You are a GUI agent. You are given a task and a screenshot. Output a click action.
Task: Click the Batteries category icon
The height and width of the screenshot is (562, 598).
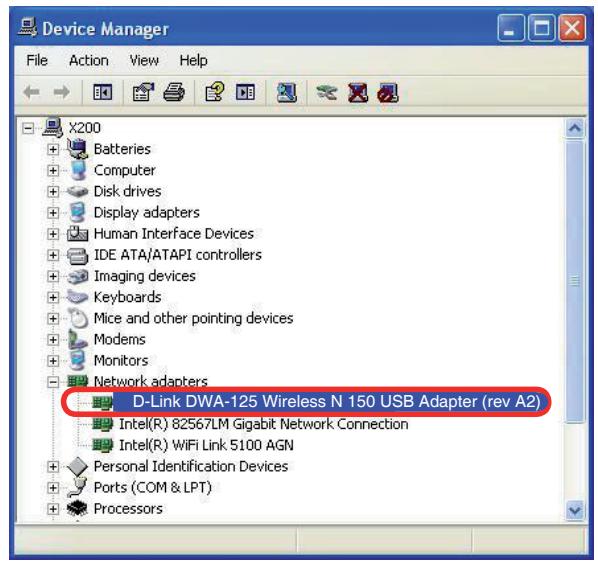77,149
